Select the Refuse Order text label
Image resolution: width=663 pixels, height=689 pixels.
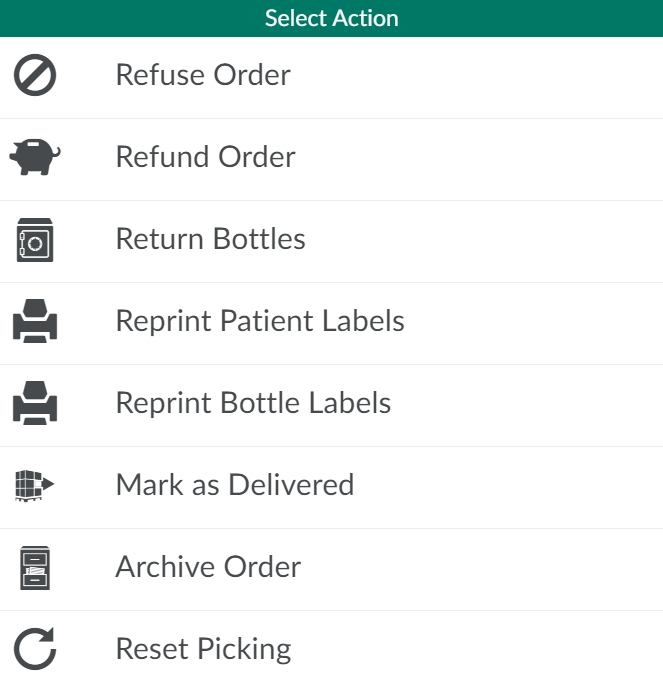pos(203,75)
